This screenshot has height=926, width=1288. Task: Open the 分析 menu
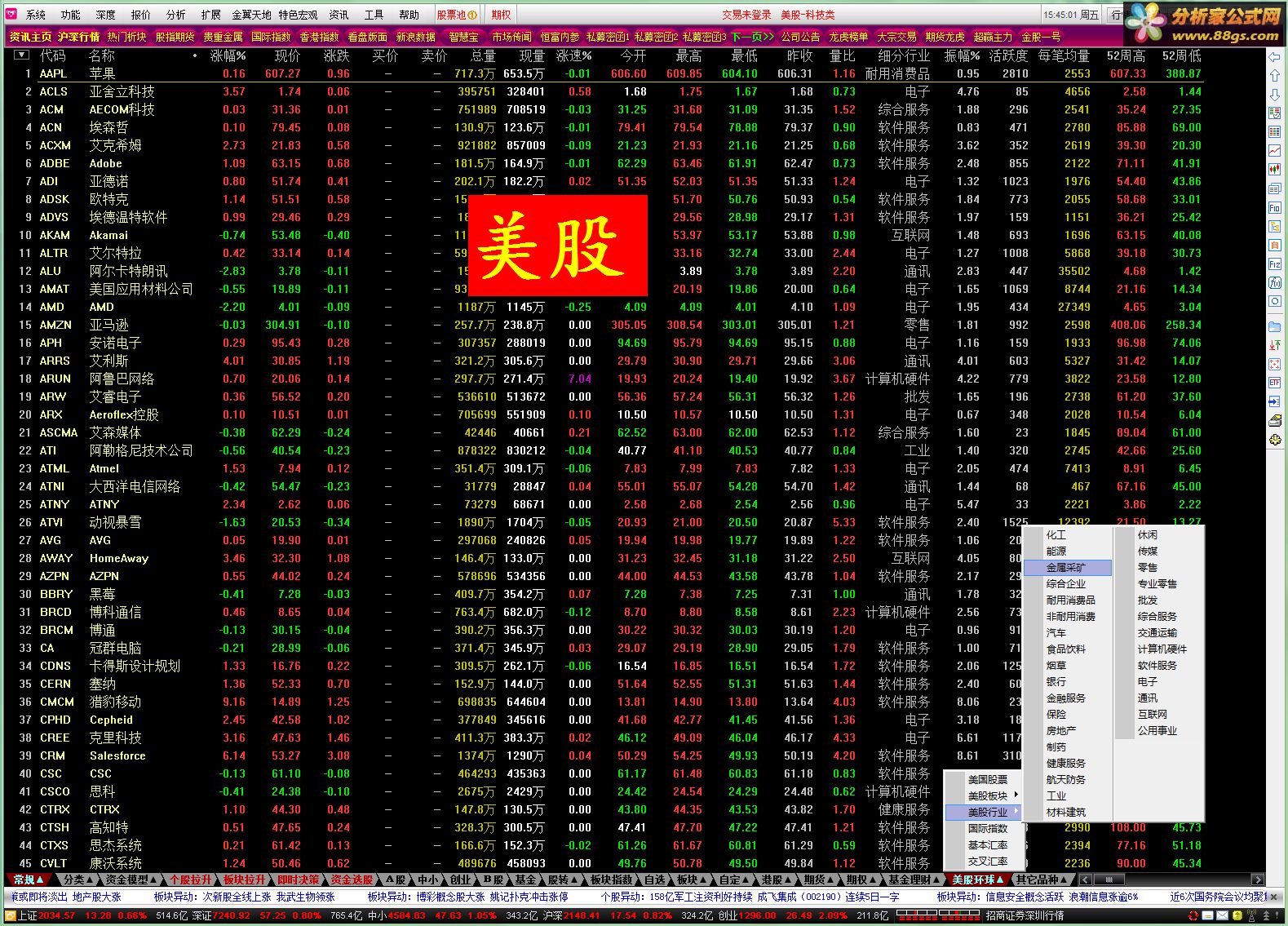click(x=176, y=15)
